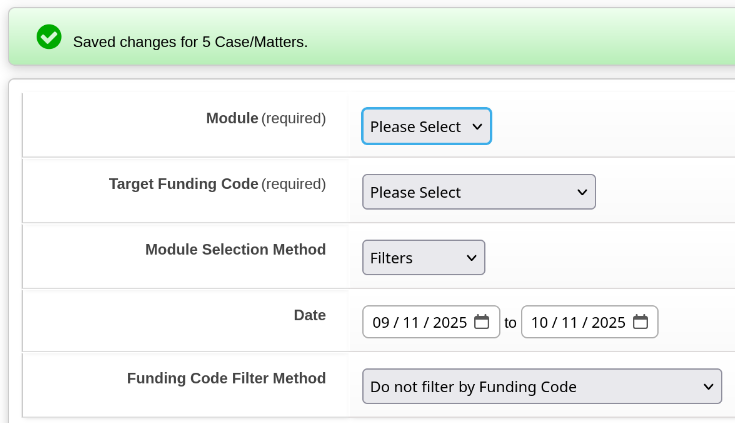
Task: Click the Saved changes confirmation message
Action: [190, 42]
